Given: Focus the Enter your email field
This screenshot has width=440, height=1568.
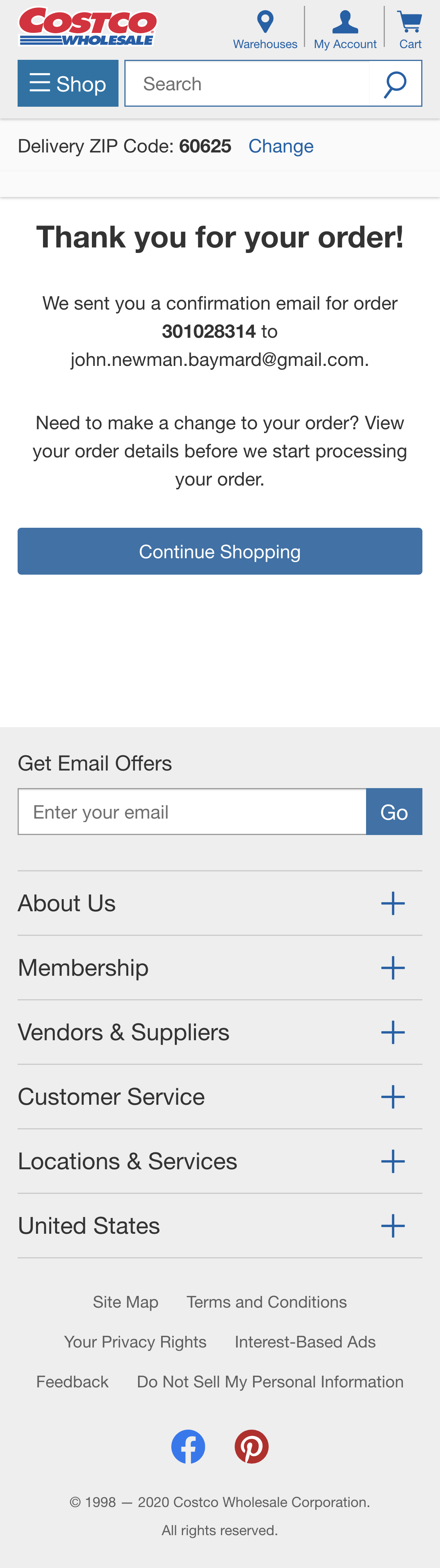Looking at the screenshot, I should (192, 812).
